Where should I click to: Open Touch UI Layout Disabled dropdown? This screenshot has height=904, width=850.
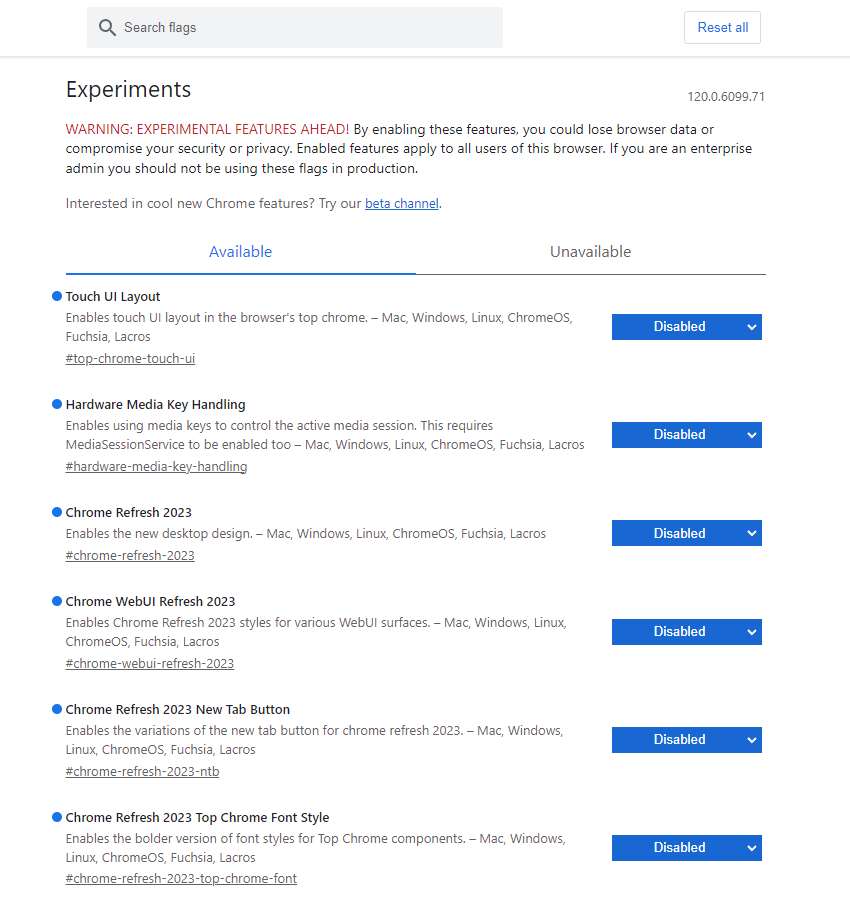686,326
